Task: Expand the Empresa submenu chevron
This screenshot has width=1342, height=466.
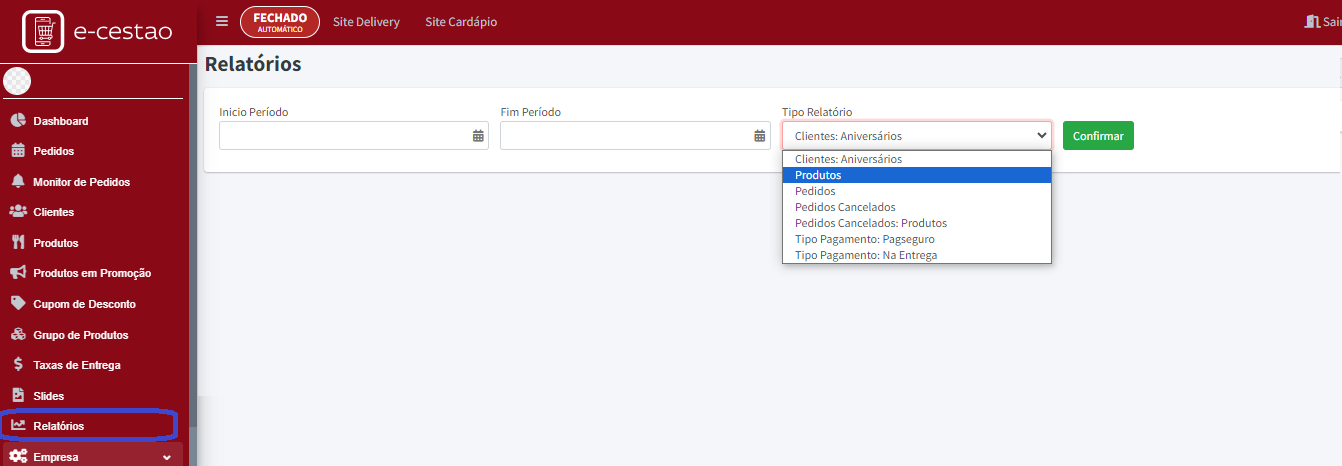Action: [x=167, y=458]
